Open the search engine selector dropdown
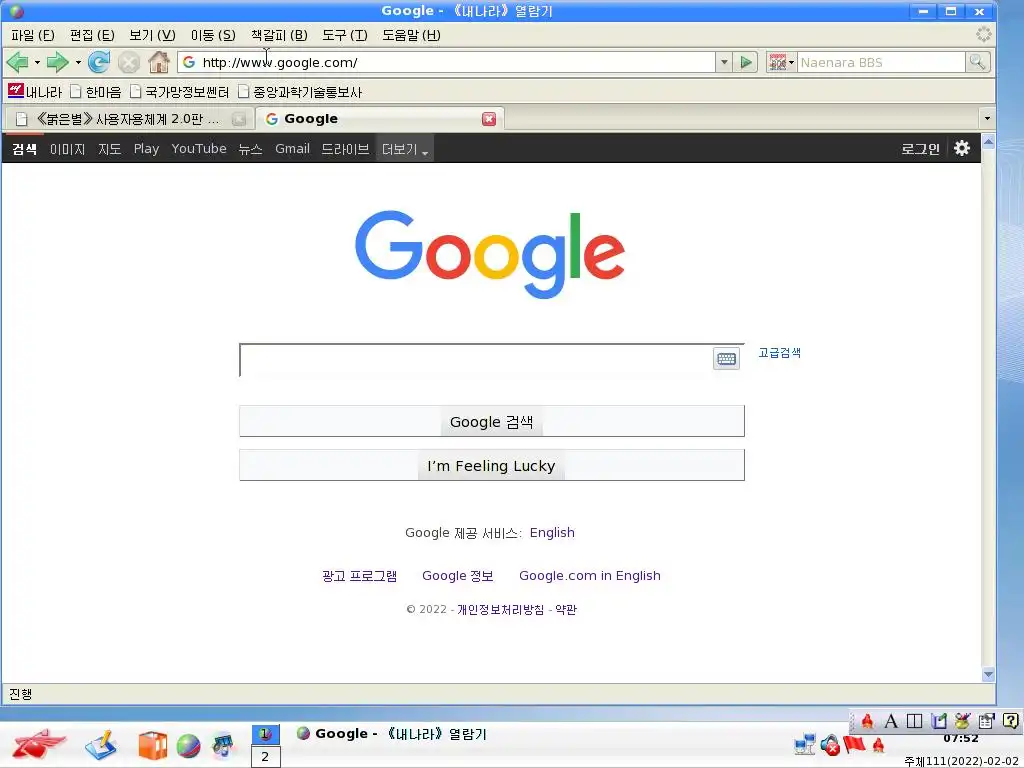 [781, 63]
